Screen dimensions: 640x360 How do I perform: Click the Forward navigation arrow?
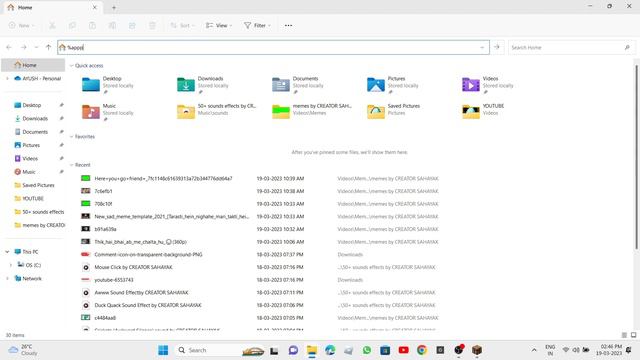pyautogui.click(x=24, y=47)
